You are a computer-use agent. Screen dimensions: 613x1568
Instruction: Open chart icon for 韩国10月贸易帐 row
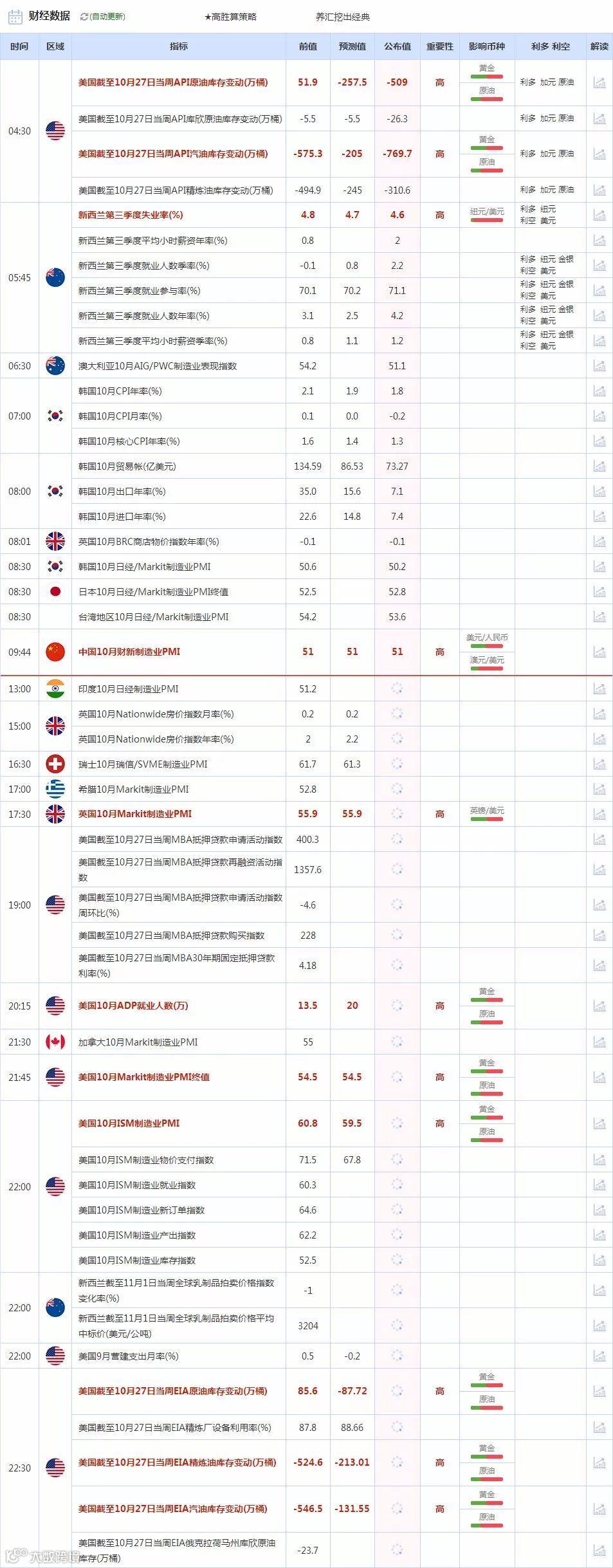(599, 466)
